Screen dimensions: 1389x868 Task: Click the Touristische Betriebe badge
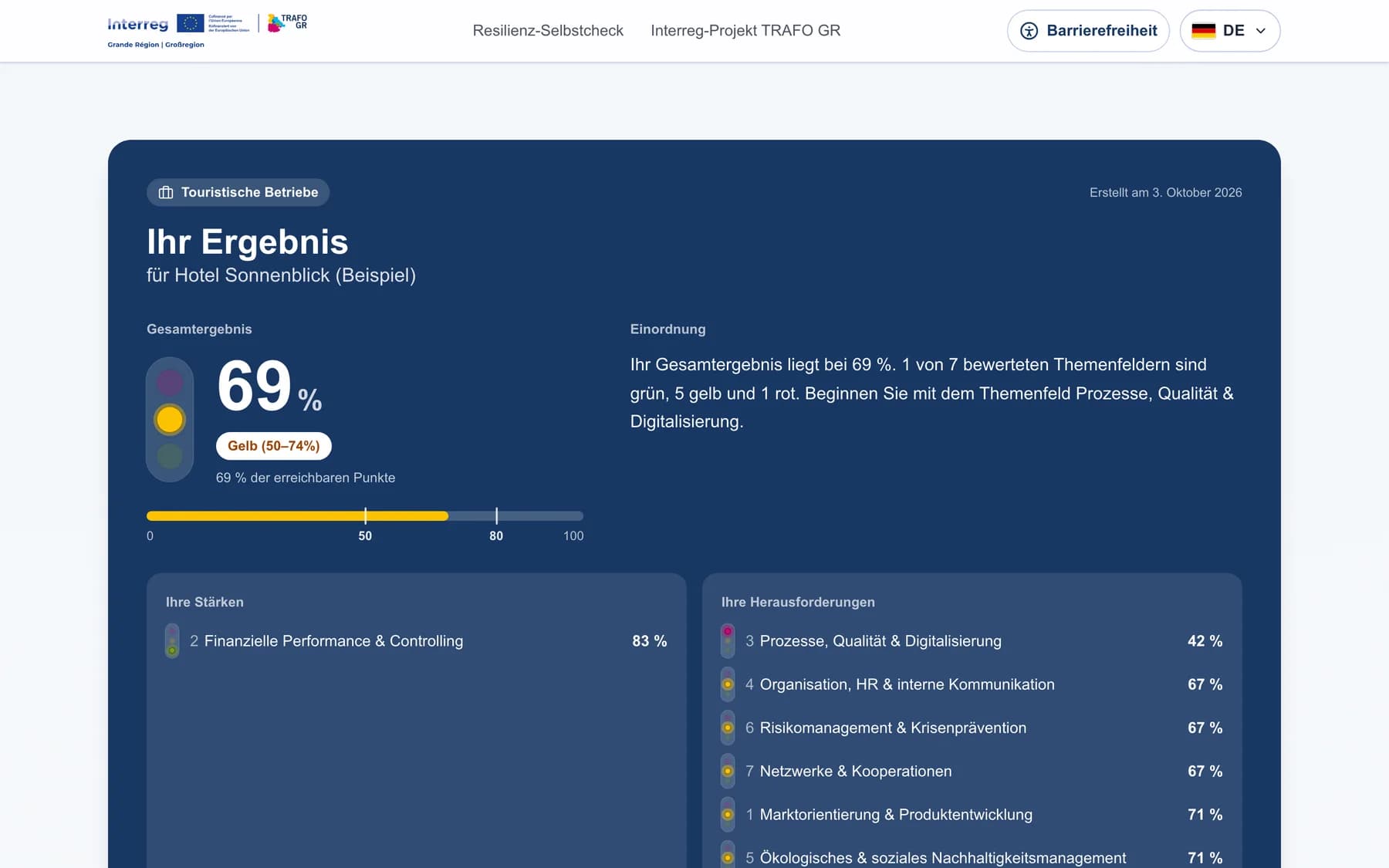click(x=238, y=192)
